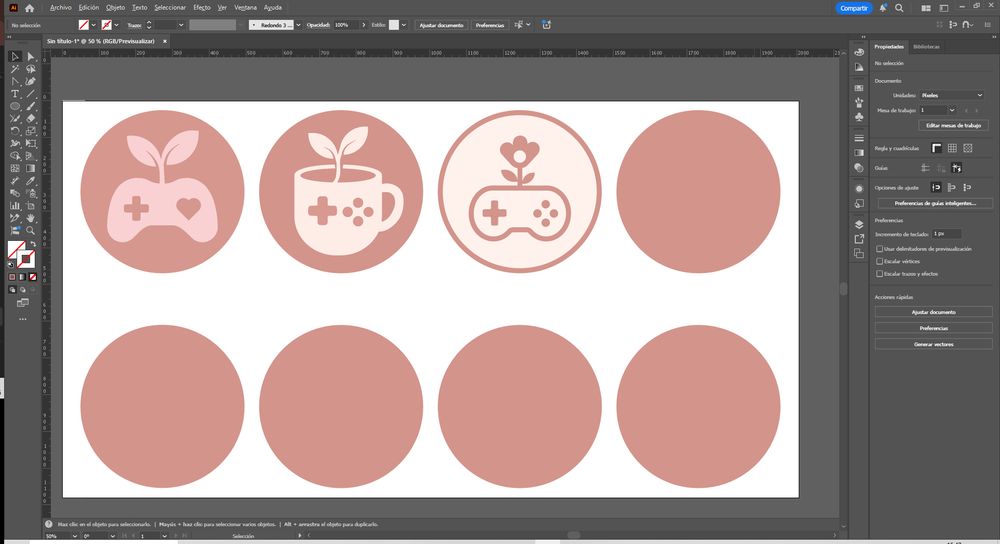Select the Paintbrush tool
Viewport: 1000px width, 544px height.
click(x=30, y=106)
